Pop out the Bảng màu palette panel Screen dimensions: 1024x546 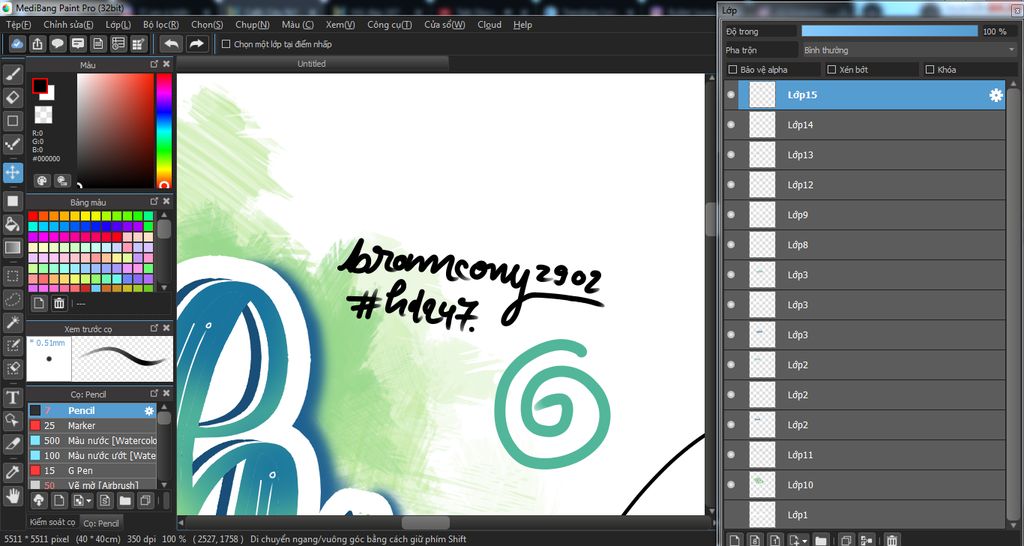pyautogui.click(x=154, y=202)
